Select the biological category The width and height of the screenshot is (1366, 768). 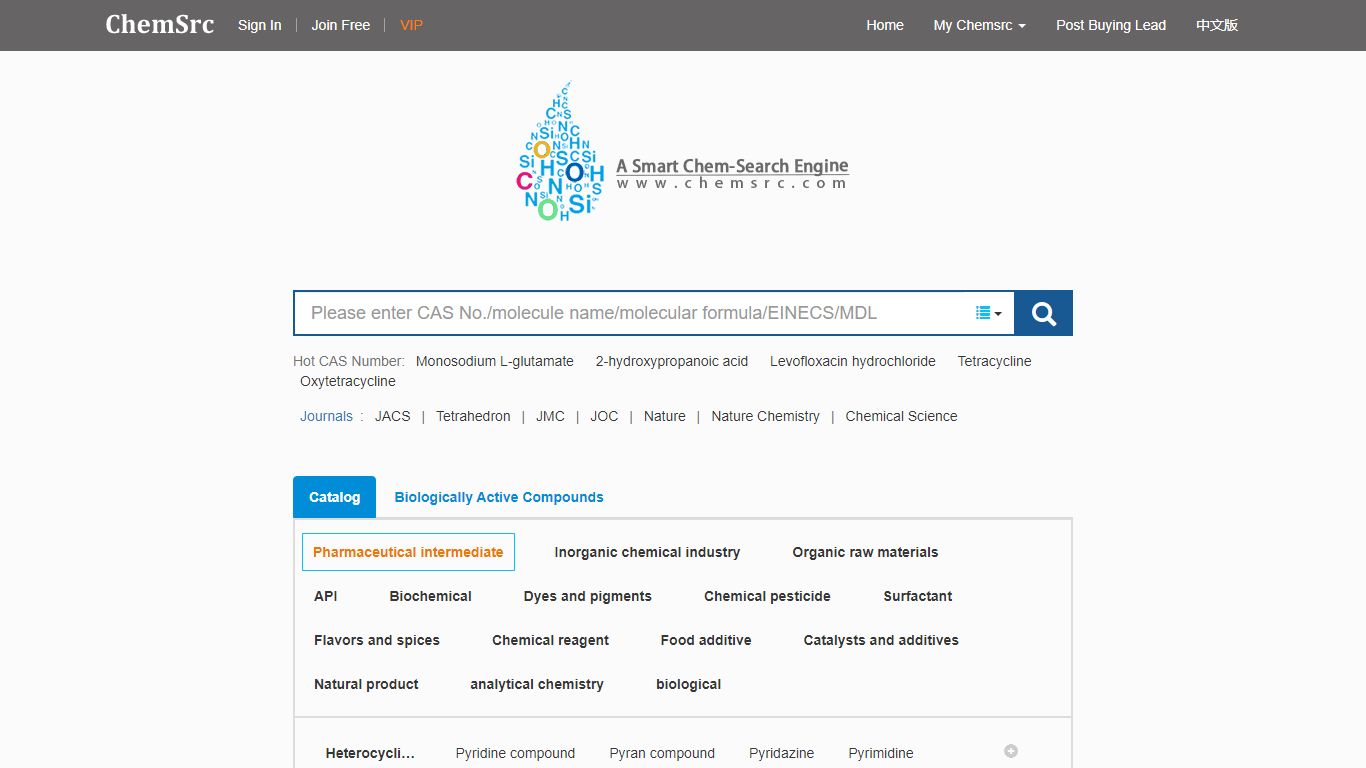coord(688,684)
